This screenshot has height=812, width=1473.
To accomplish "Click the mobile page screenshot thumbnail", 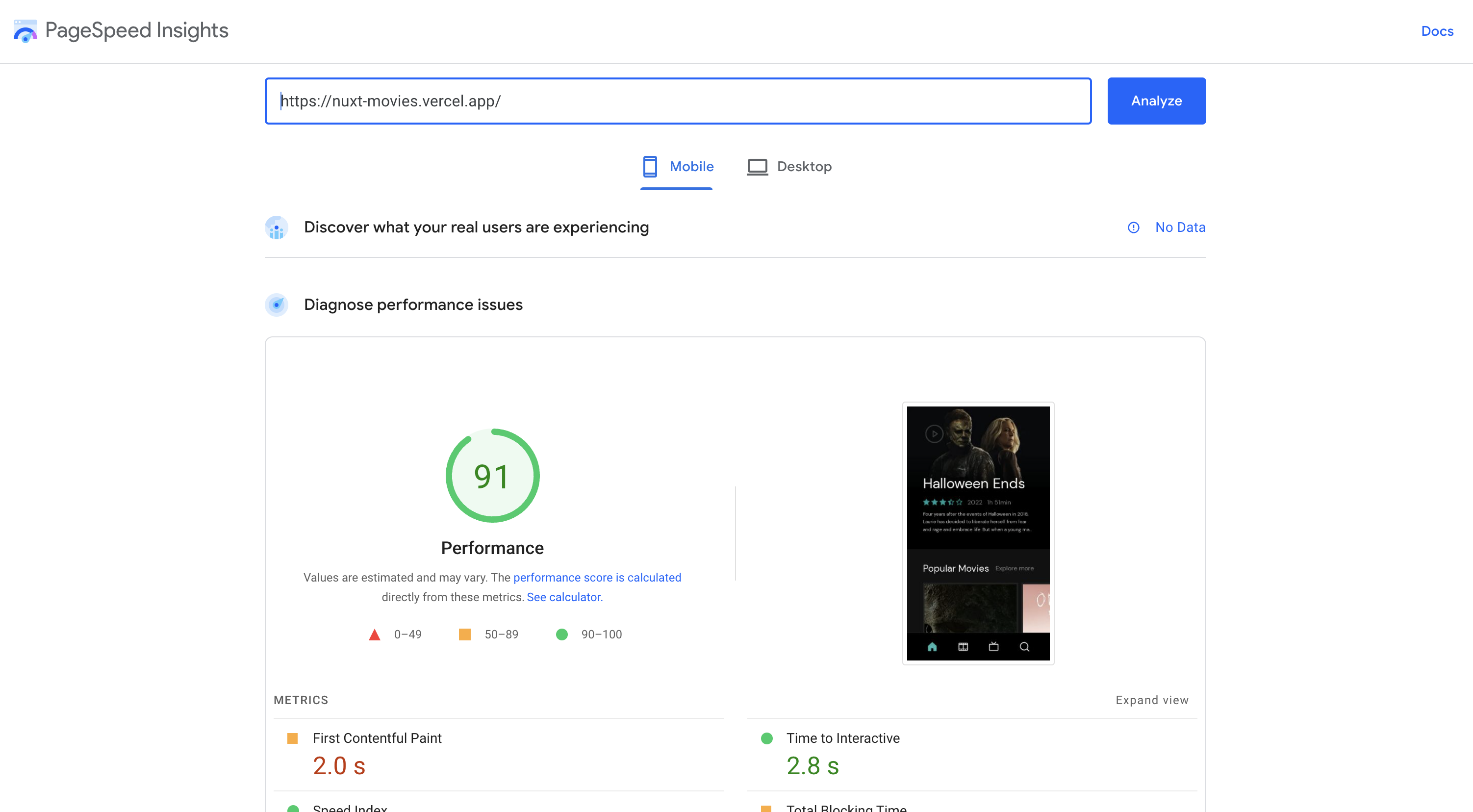I will click(x=978, y=533).
